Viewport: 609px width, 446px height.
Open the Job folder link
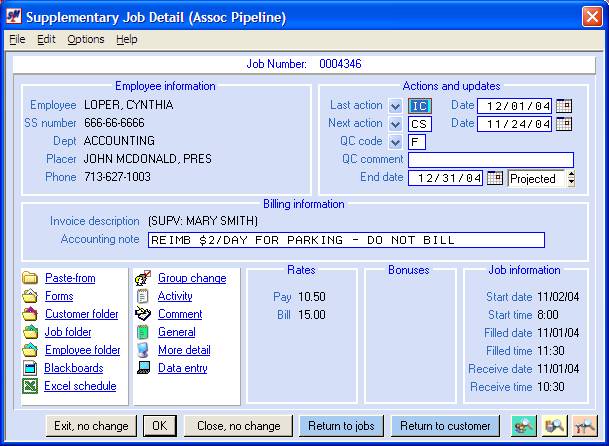click(68, 332)
